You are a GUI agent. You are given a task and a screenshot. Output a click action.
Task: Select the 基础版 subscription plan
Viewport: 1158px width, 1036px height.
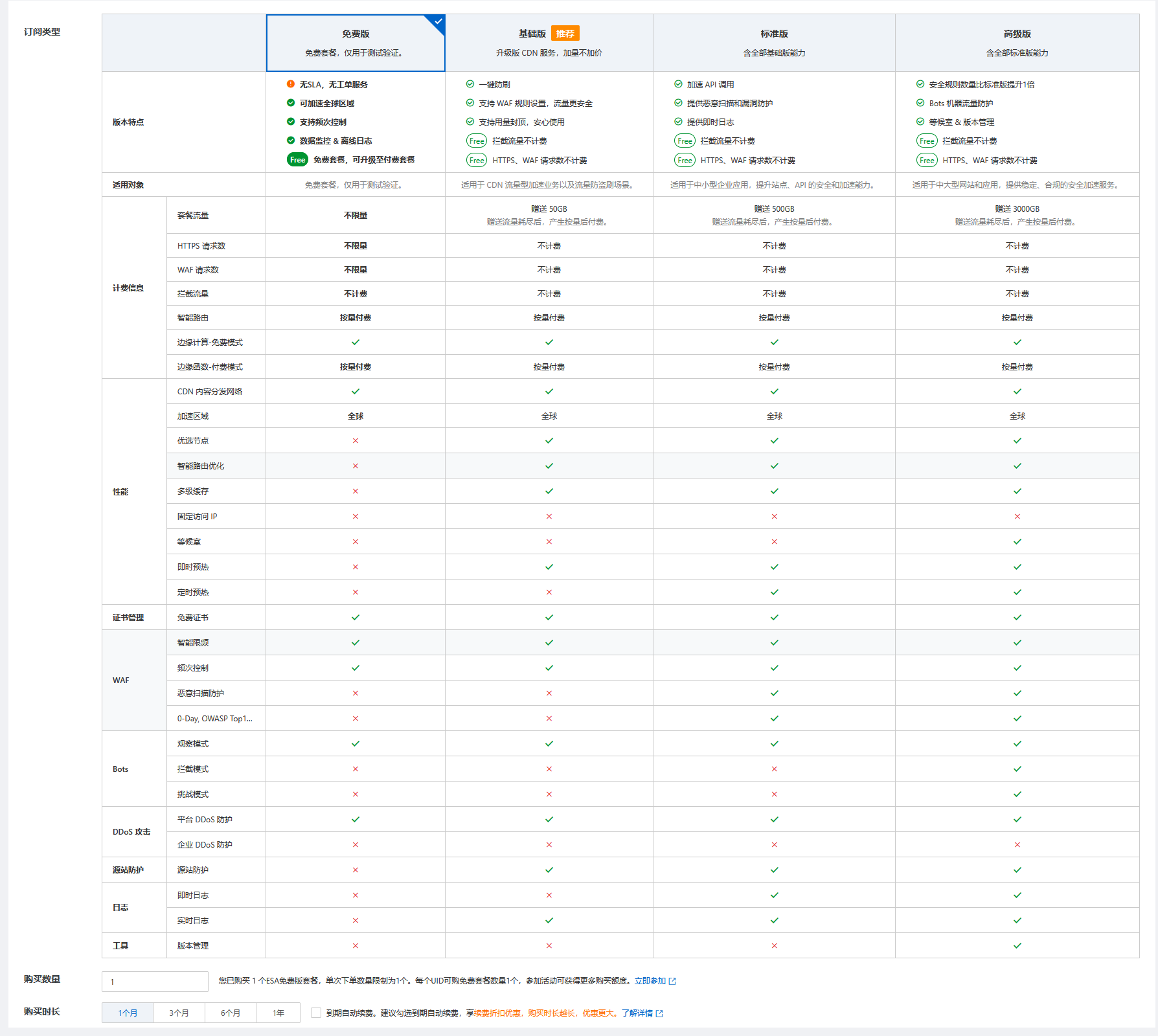point(549,43)
